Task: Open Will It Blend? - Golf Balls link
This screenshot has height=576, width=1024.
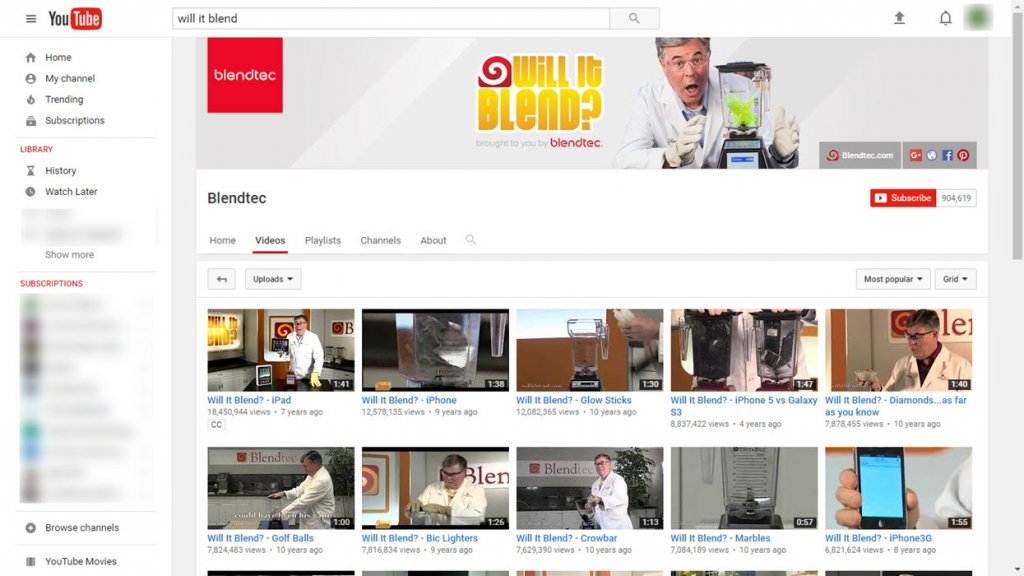Action: [260, 538]
